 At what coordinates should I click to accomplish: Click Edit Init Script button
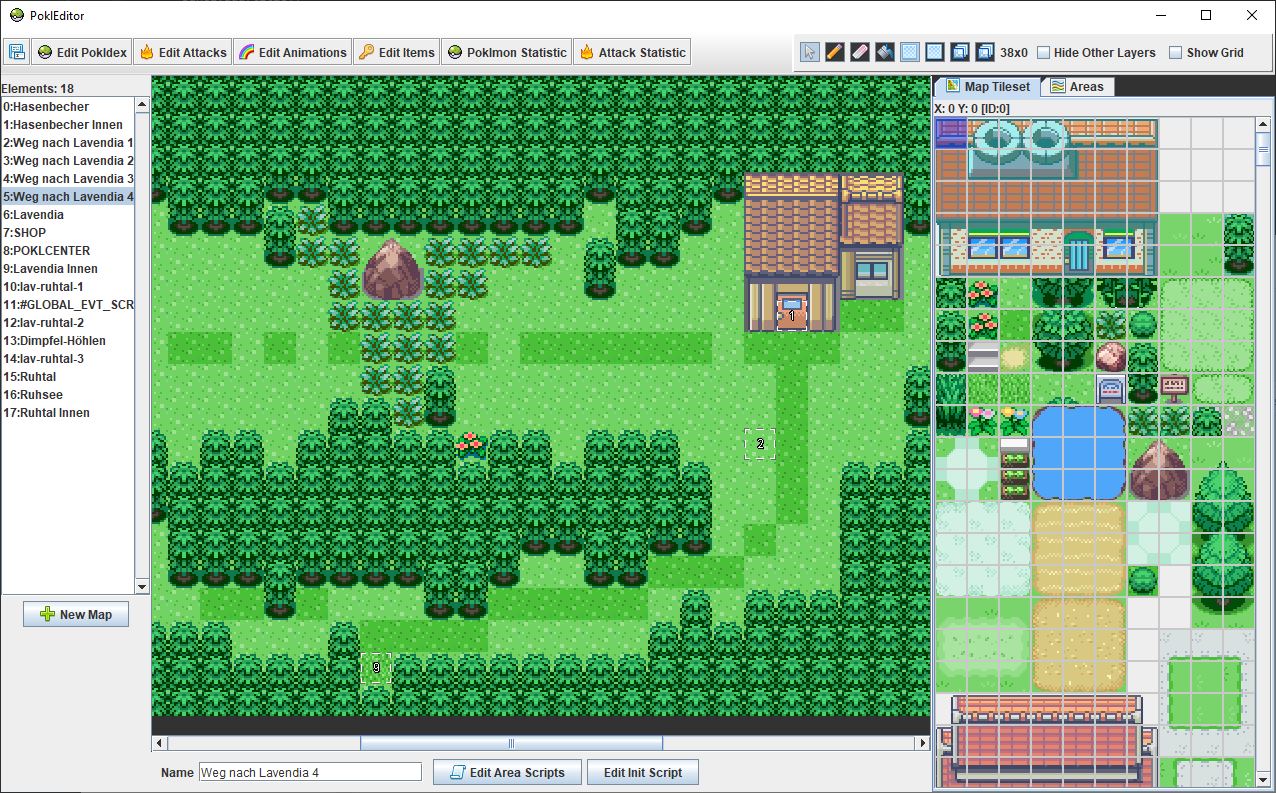[x=643, y=772]
